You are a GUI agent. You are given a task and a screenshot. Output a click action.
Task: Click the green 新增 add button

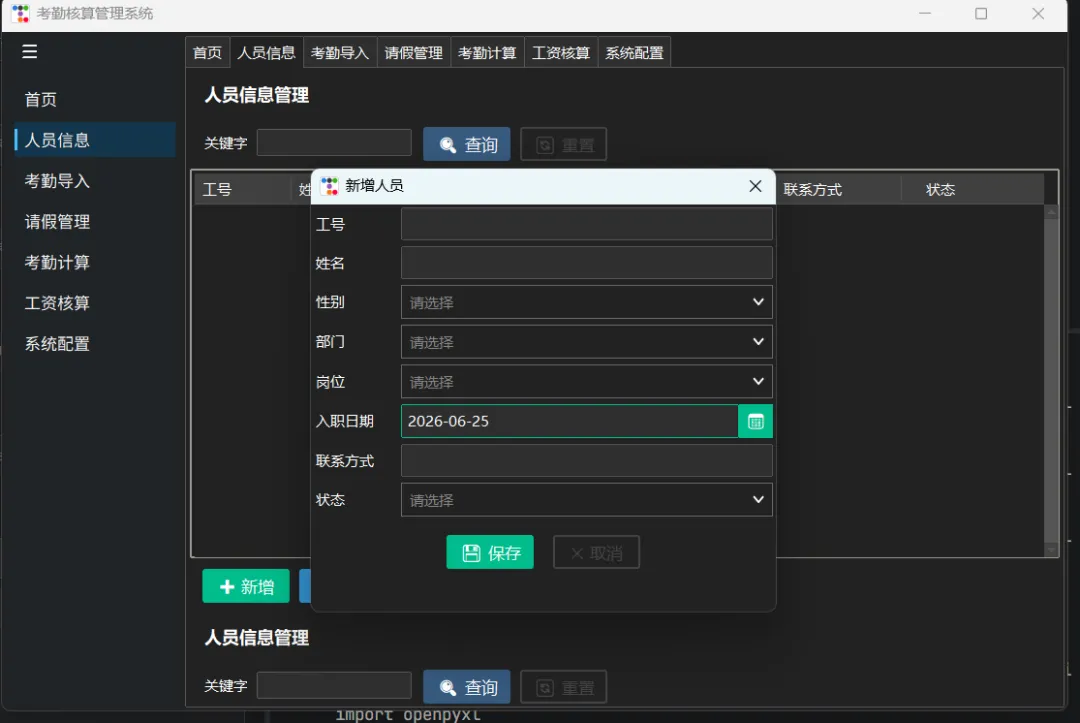(246, 587)
